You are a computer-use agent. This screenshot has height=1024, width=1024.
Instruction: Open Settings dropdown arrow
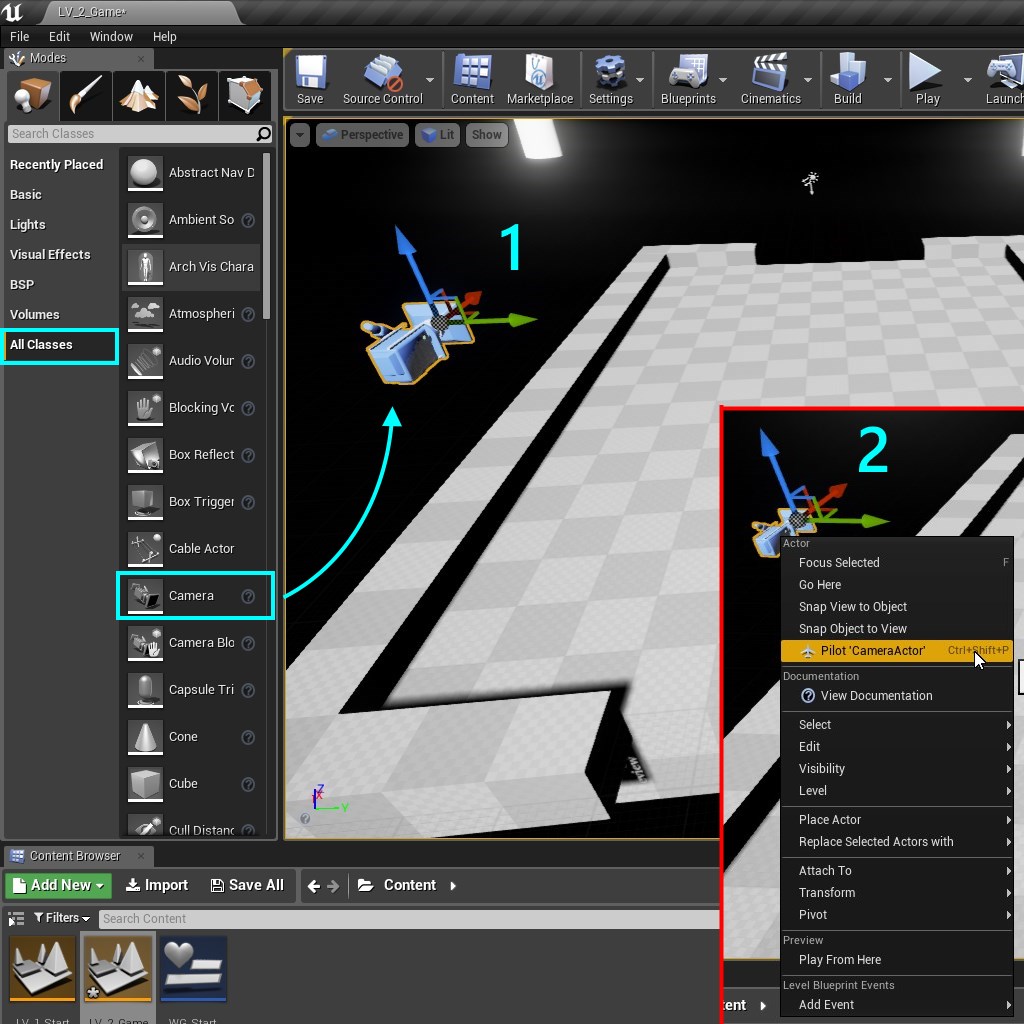tap(640, 80)
